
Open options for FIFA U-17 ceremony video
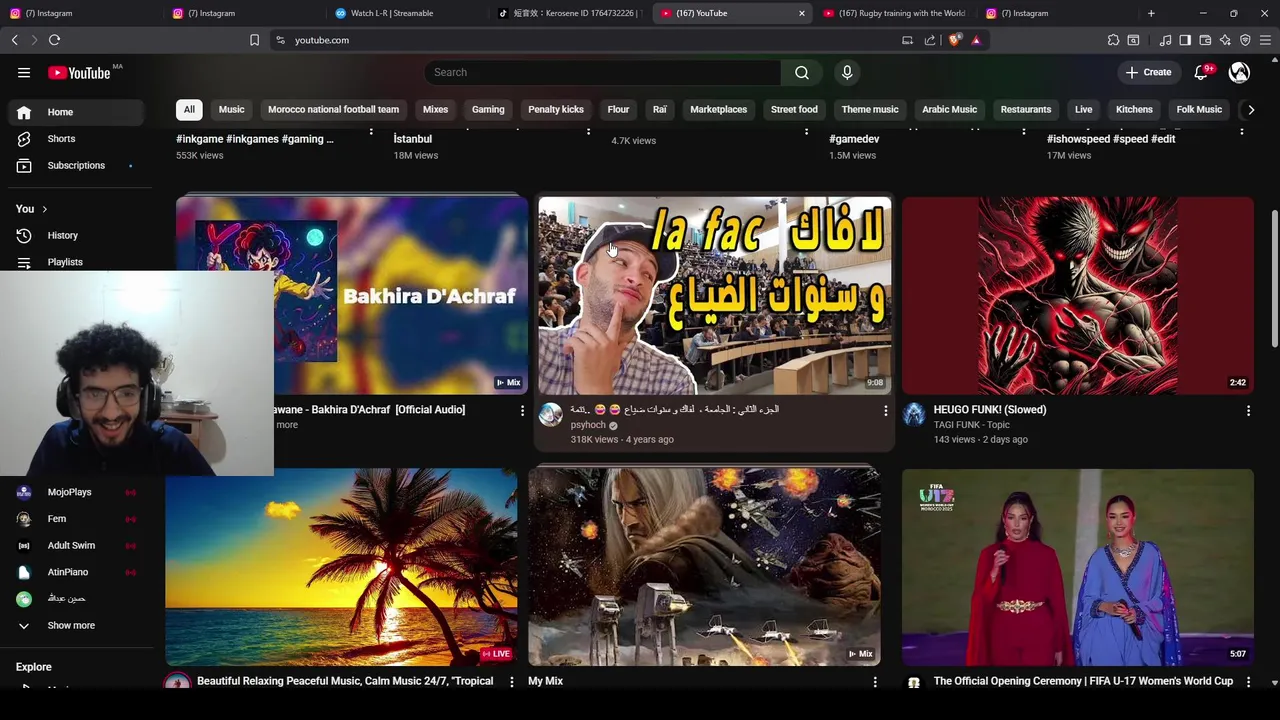tap(1248, 682)
